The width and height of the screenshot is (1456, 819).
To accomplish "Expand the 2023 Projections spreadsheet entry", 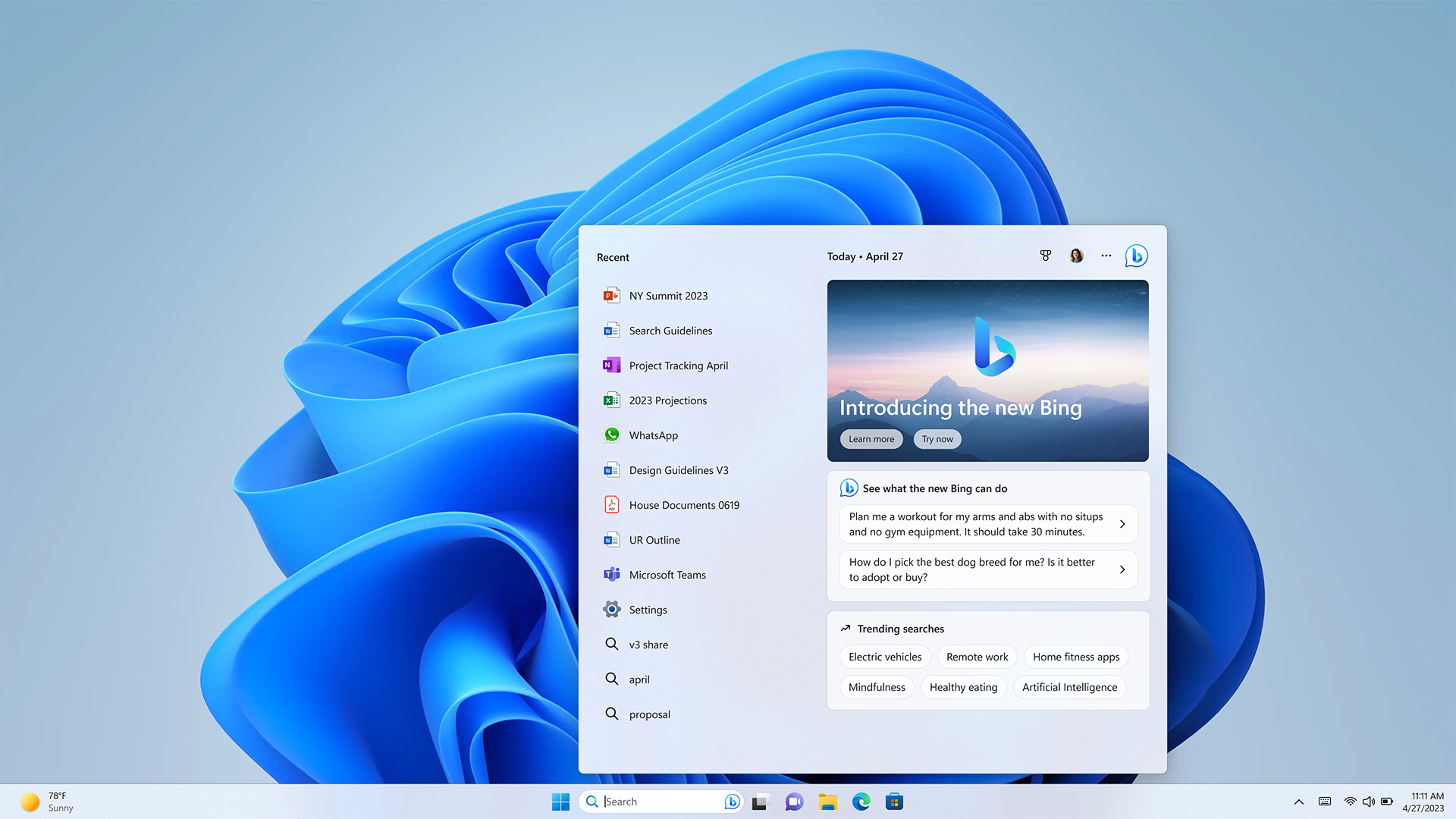I will pos(667,400).
